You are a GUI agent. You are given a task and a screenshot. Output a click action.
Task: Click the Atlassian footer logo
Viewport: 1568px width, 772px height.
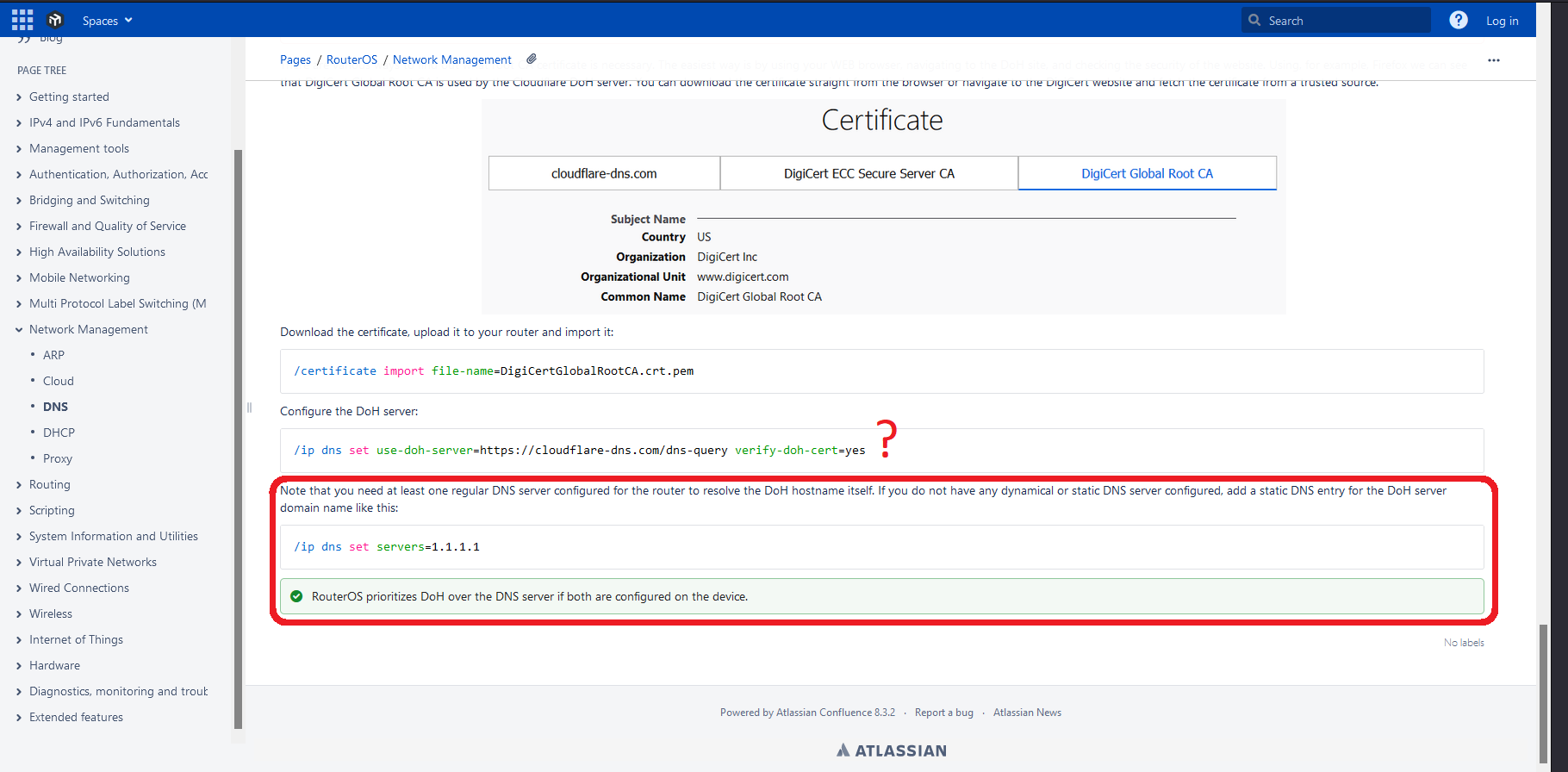point(892,750)
